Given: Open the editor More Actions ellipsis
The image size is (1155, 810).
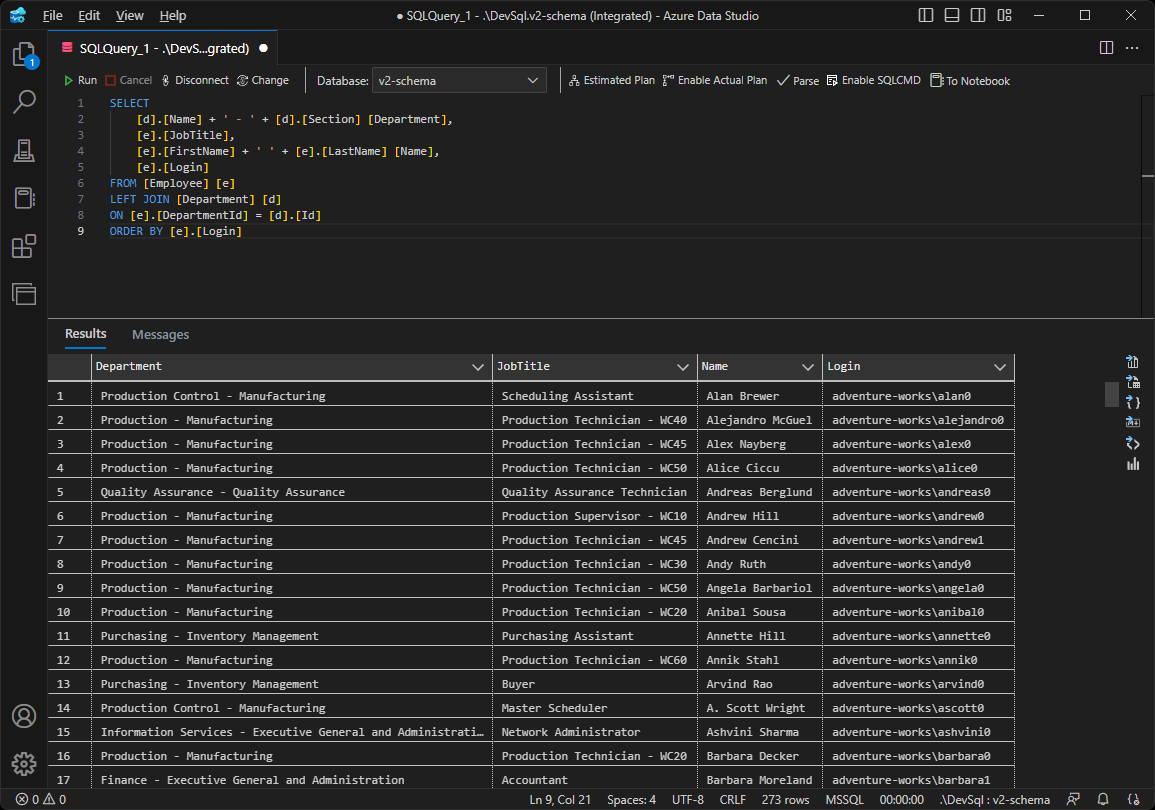Looking at the screenshot, I should coord(1132,48).
